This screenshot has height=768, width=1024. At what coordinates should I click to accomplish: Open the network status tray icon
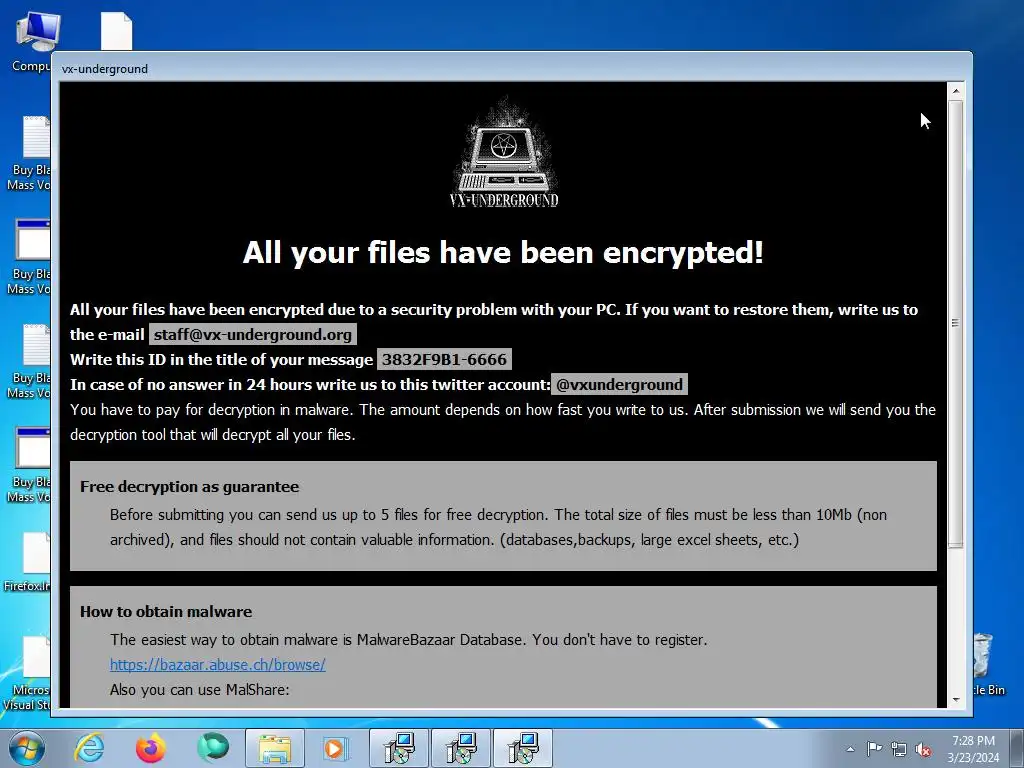coord(899,749)
